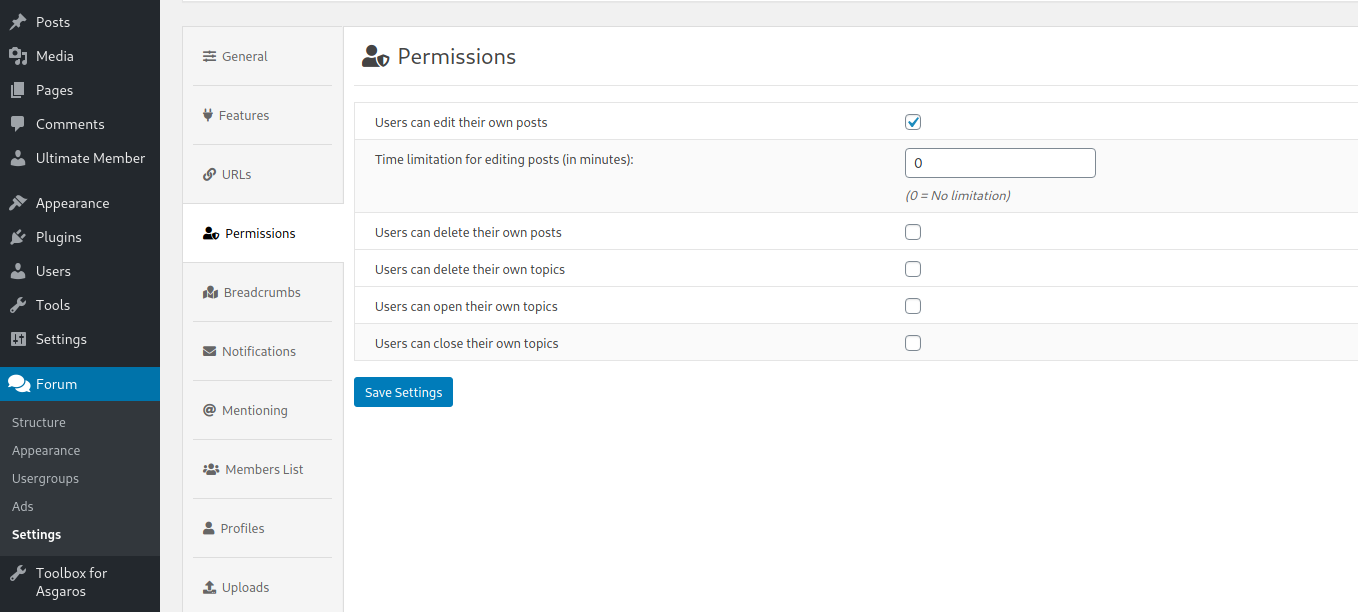Open Usergroups in the Forum submenu
The width and height of the screenshot is (1358, 612).
point(45,478)
